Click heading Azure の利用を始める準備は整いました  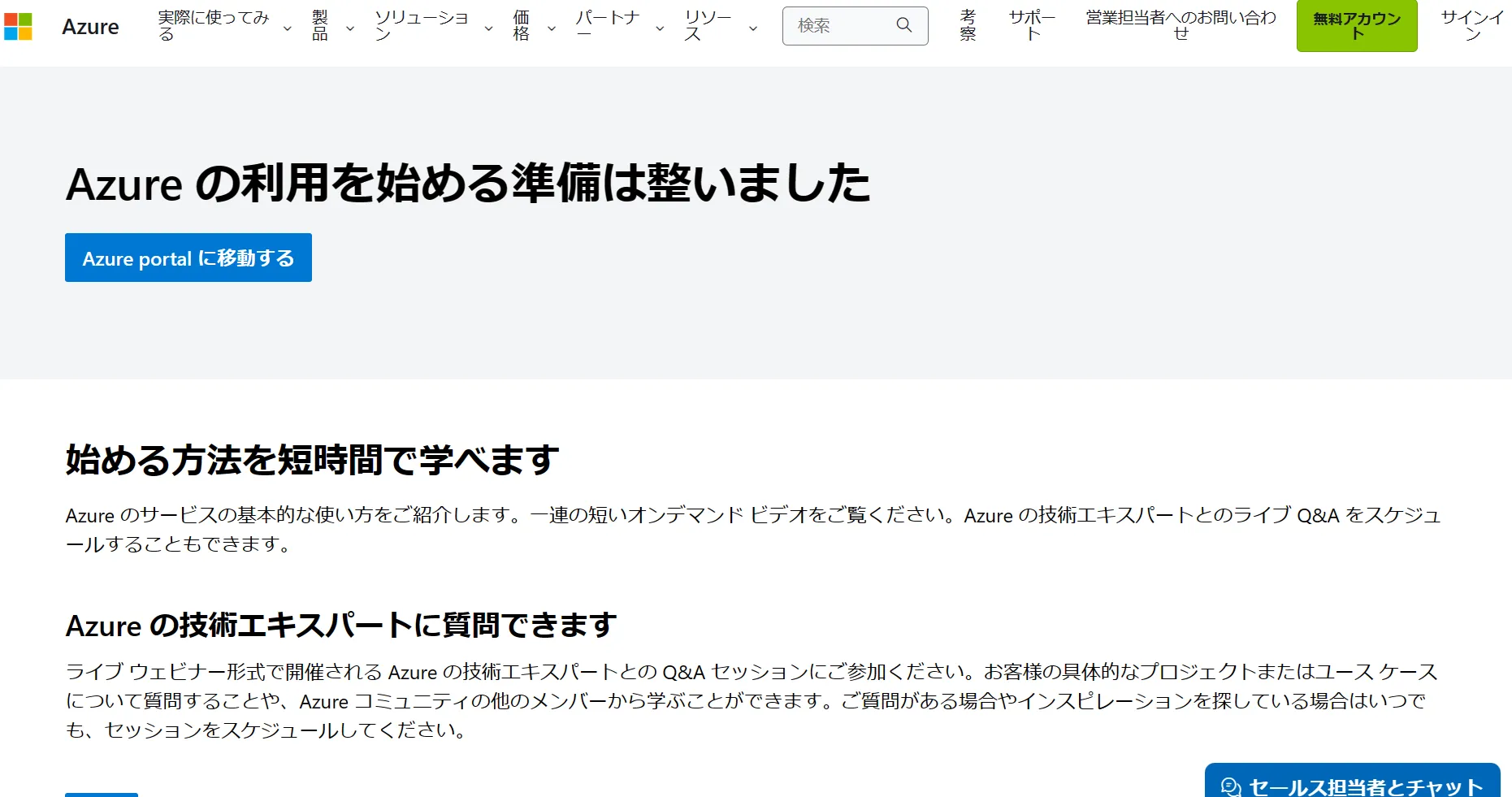click(x=468, y=183)
